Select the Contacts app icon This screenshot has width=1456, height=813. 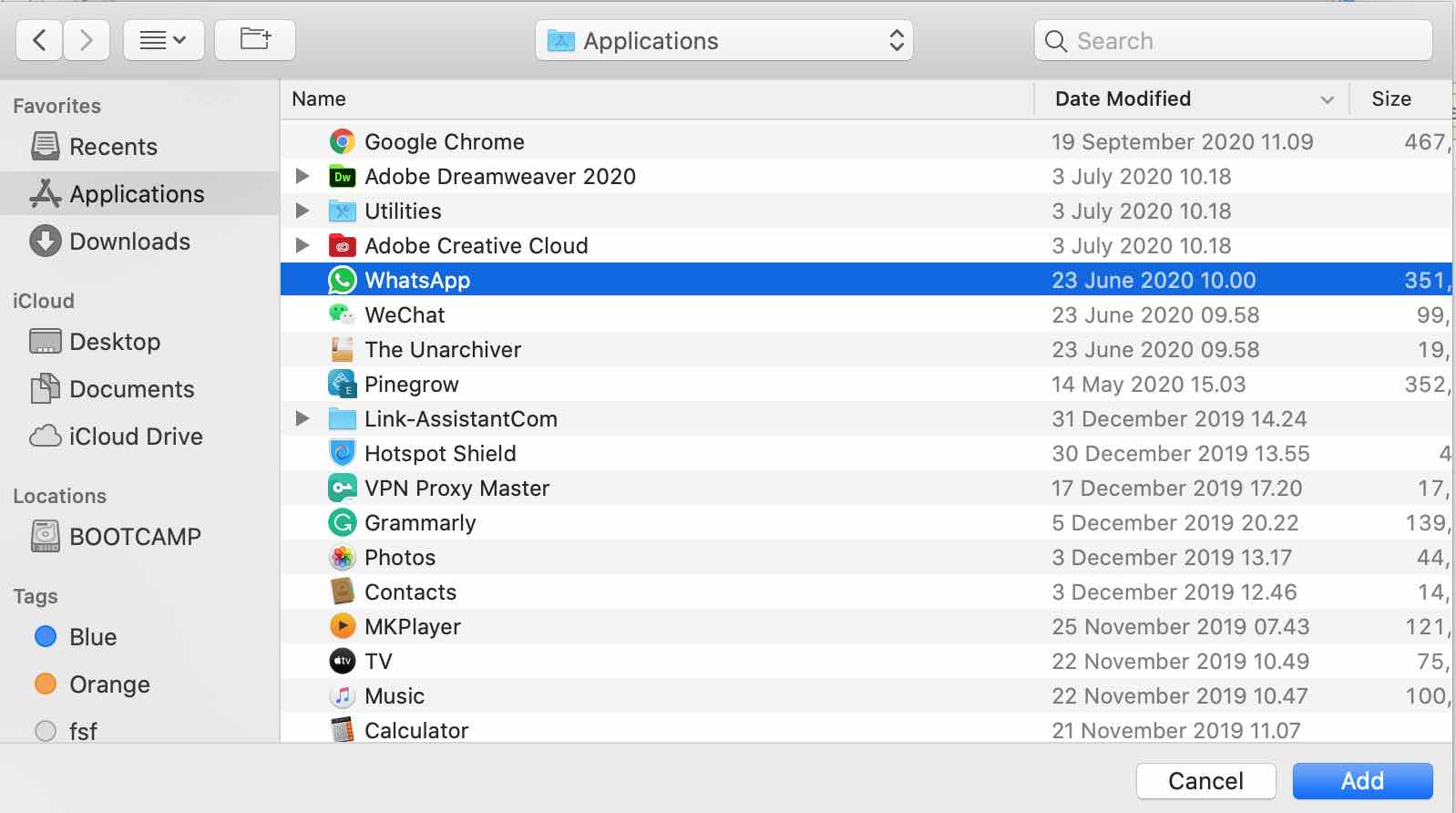pos(343,592)
